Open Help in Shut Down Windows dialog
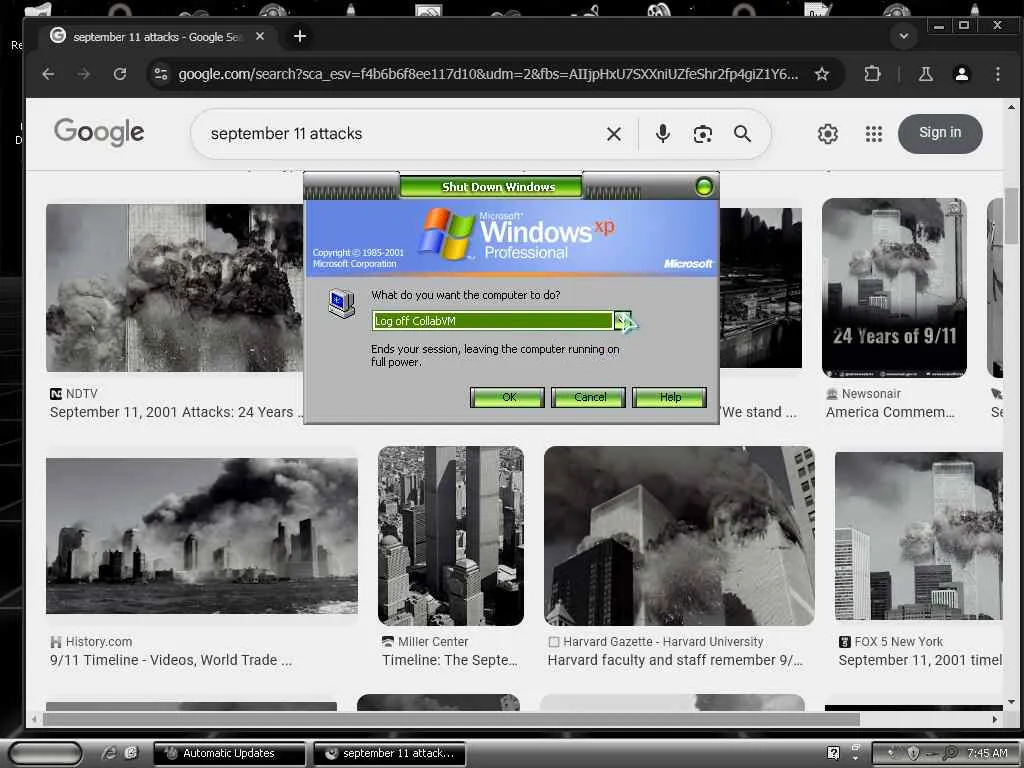The width and height of the screenshot is (1024, 768). point(669,397)
